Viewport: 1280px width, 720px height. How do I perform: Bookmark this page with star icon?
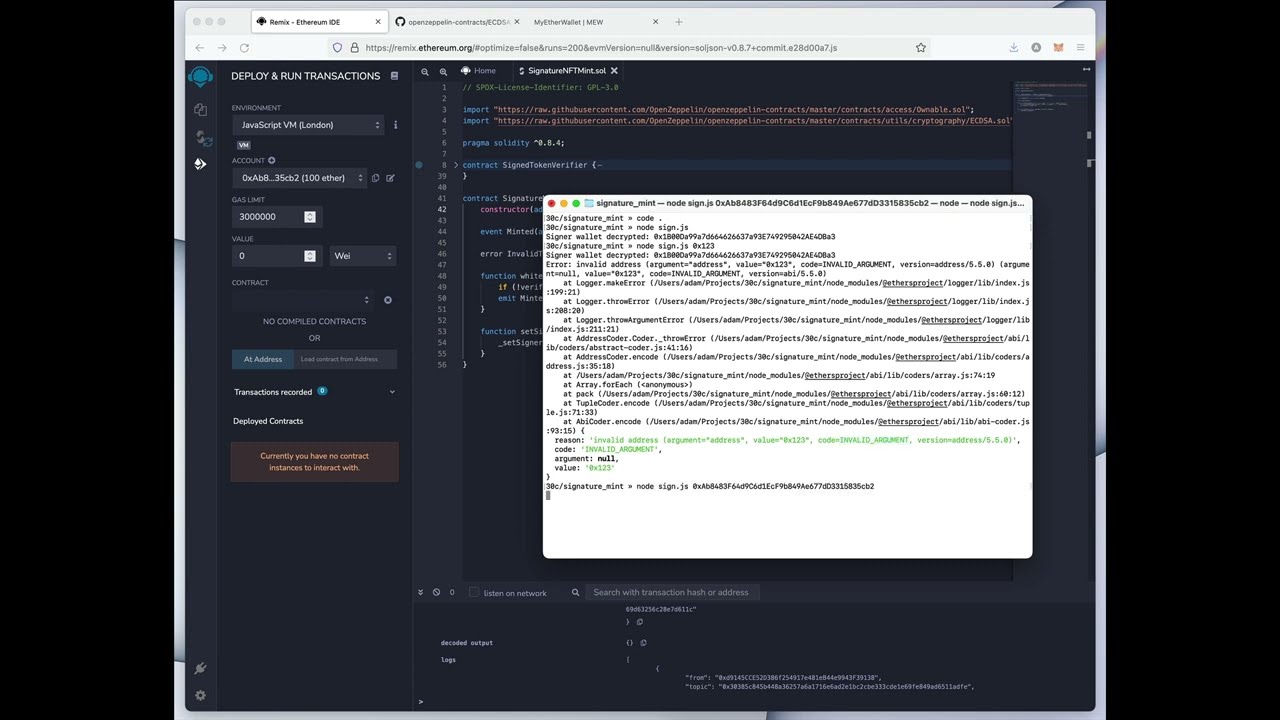pos(921,48)
